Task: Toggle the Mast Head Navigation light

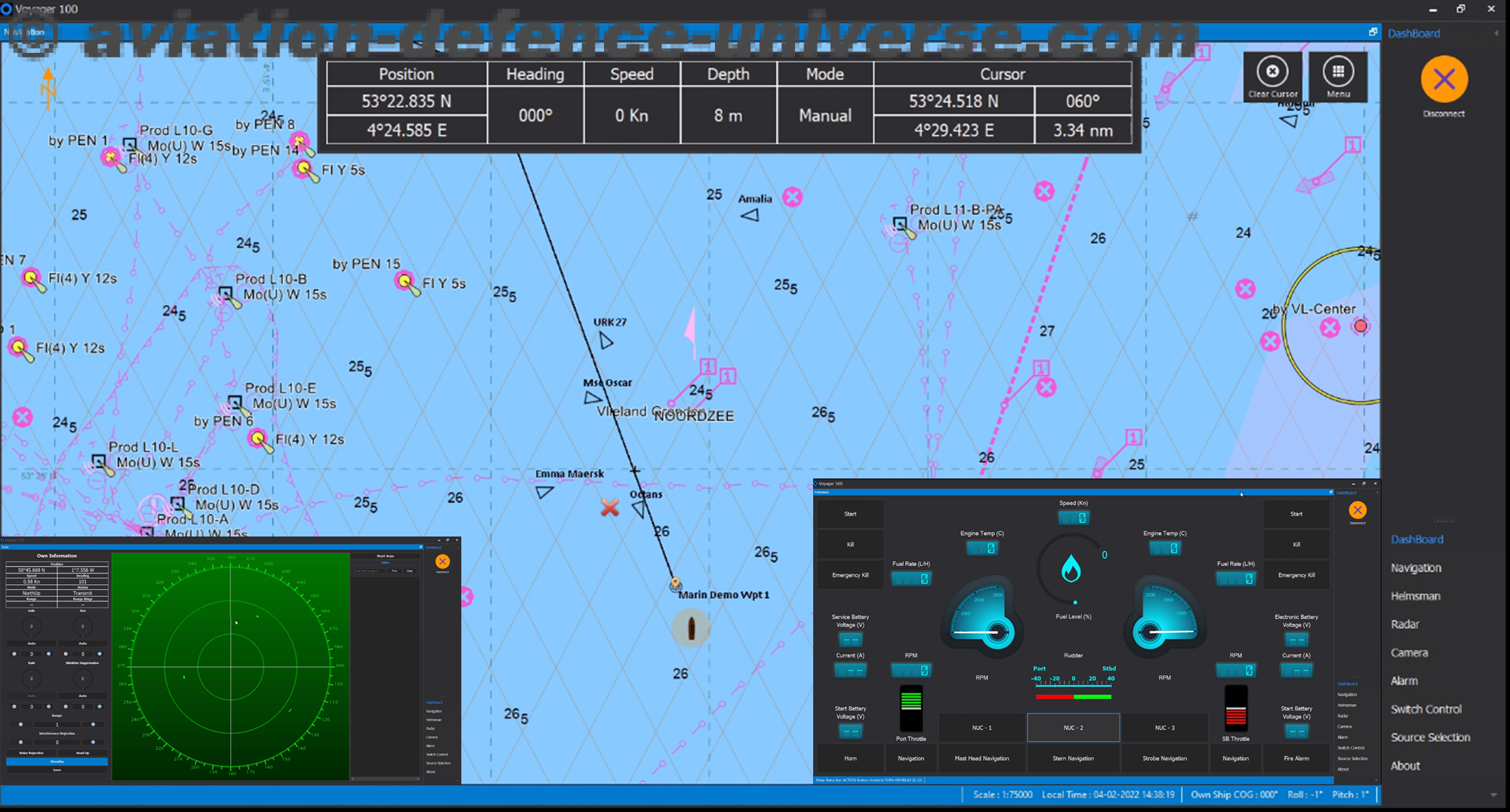Action: point(981,758)
